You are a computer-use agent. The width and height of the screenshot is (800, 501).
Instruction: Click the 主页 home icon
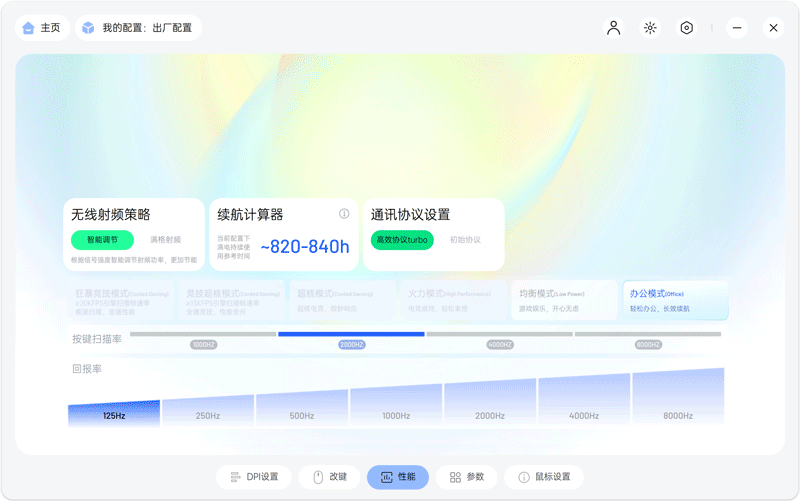pos(28,28)
